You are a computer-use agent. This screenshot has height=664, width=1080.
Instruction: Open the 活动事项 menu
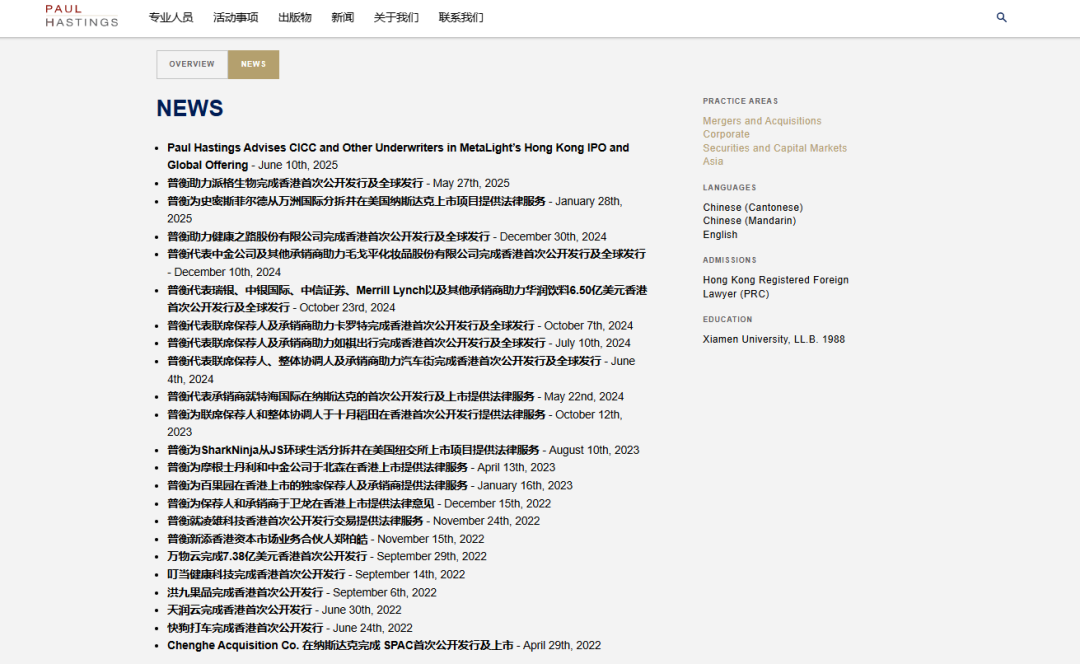(x=236, y=17)
